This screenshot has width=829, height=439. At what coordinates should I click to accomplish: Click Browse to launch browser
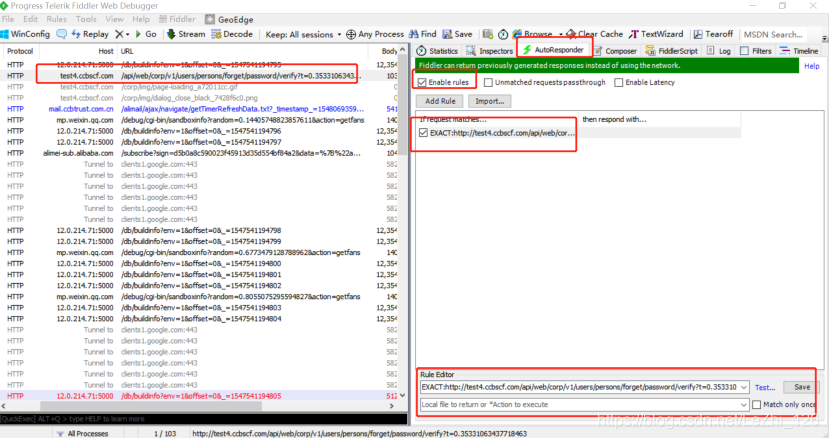pos(532,34)
